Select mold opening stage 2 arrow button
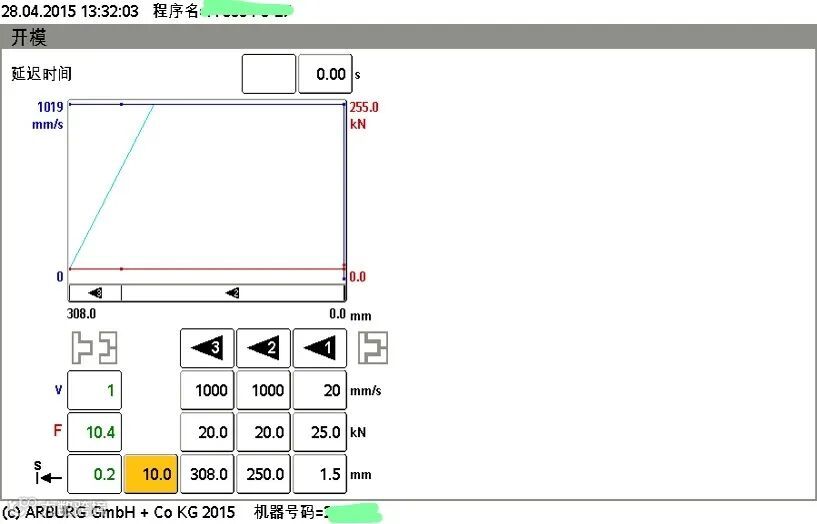The height and width of the screenshot is (524, 817). (x=264, y=348)
